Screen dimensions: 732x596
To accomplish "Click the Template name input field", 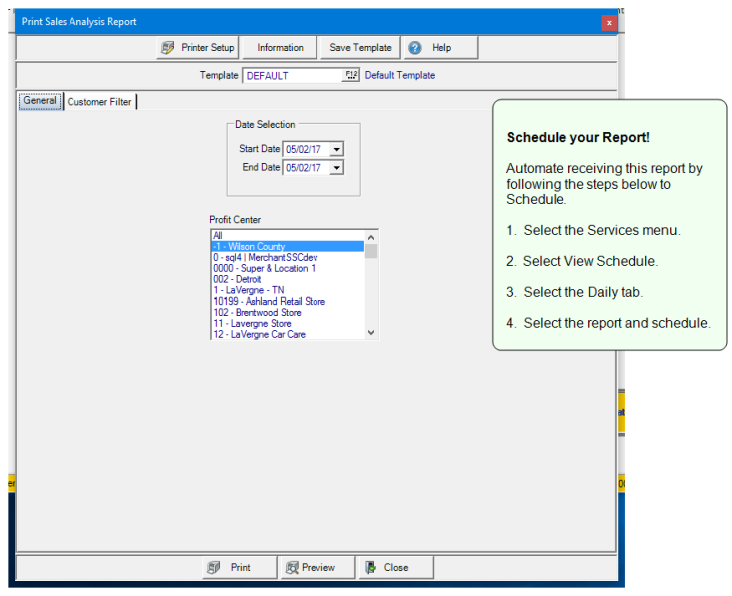I will click(292, 75).
